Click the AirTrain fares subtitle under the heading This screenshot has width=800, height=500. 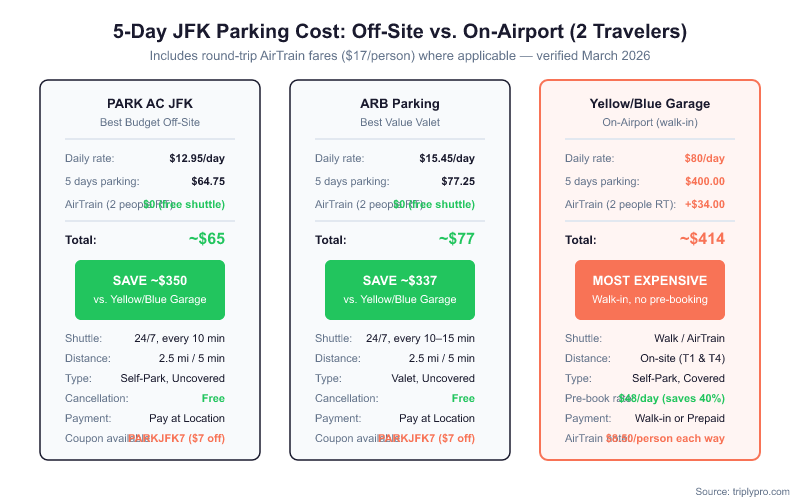coord(400,56)
